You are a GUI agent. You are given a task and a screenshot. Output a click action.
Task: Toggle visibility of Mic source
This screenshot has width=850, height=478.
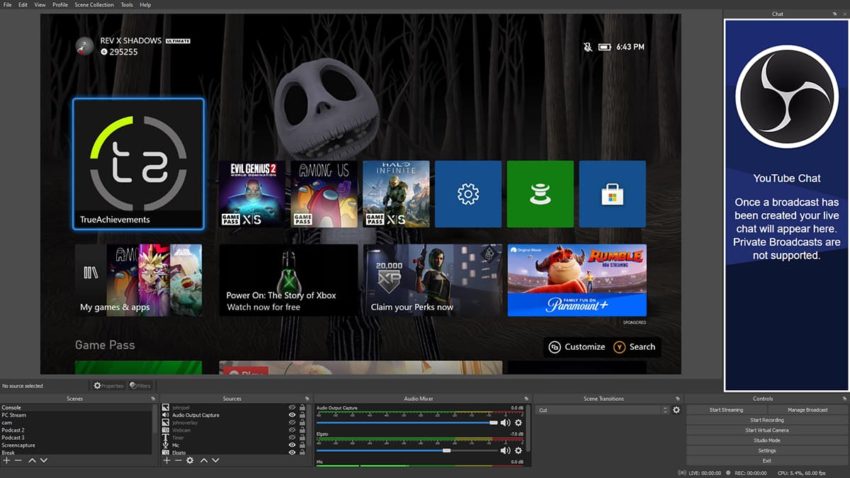[292, 445]
